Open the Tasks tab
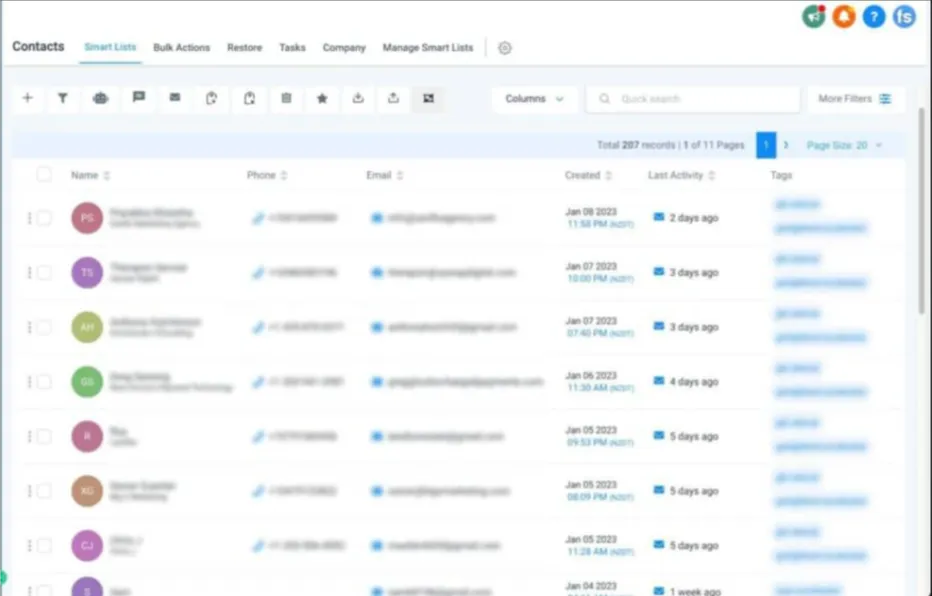Image resolution: width=932 pixels, height=596 pixels. click(x=292, y=48)
